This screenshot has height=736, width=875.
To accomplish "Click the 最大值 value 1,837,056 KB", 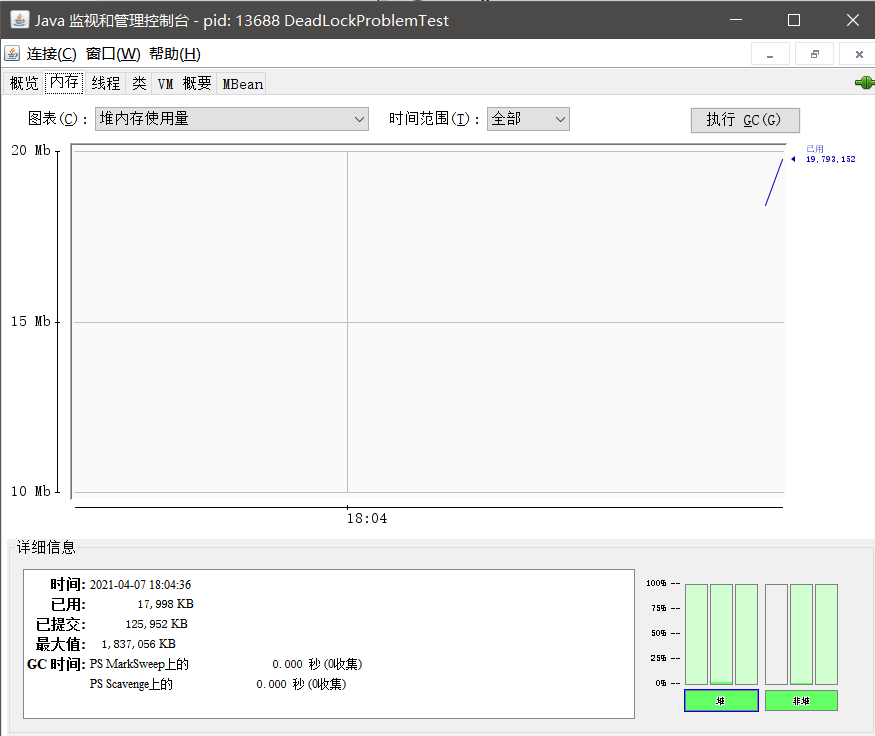I will 138,644.
